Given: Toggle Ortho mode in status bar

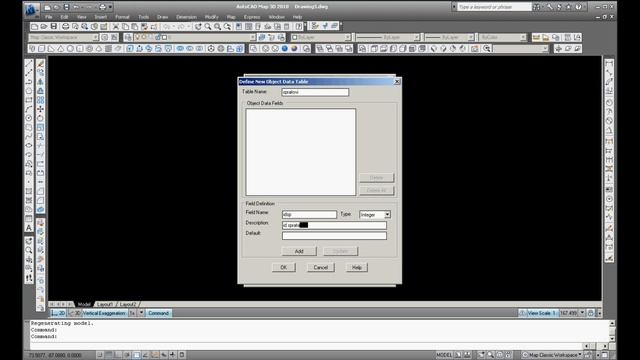Looking at the screenshot, I should pos(118,355).
